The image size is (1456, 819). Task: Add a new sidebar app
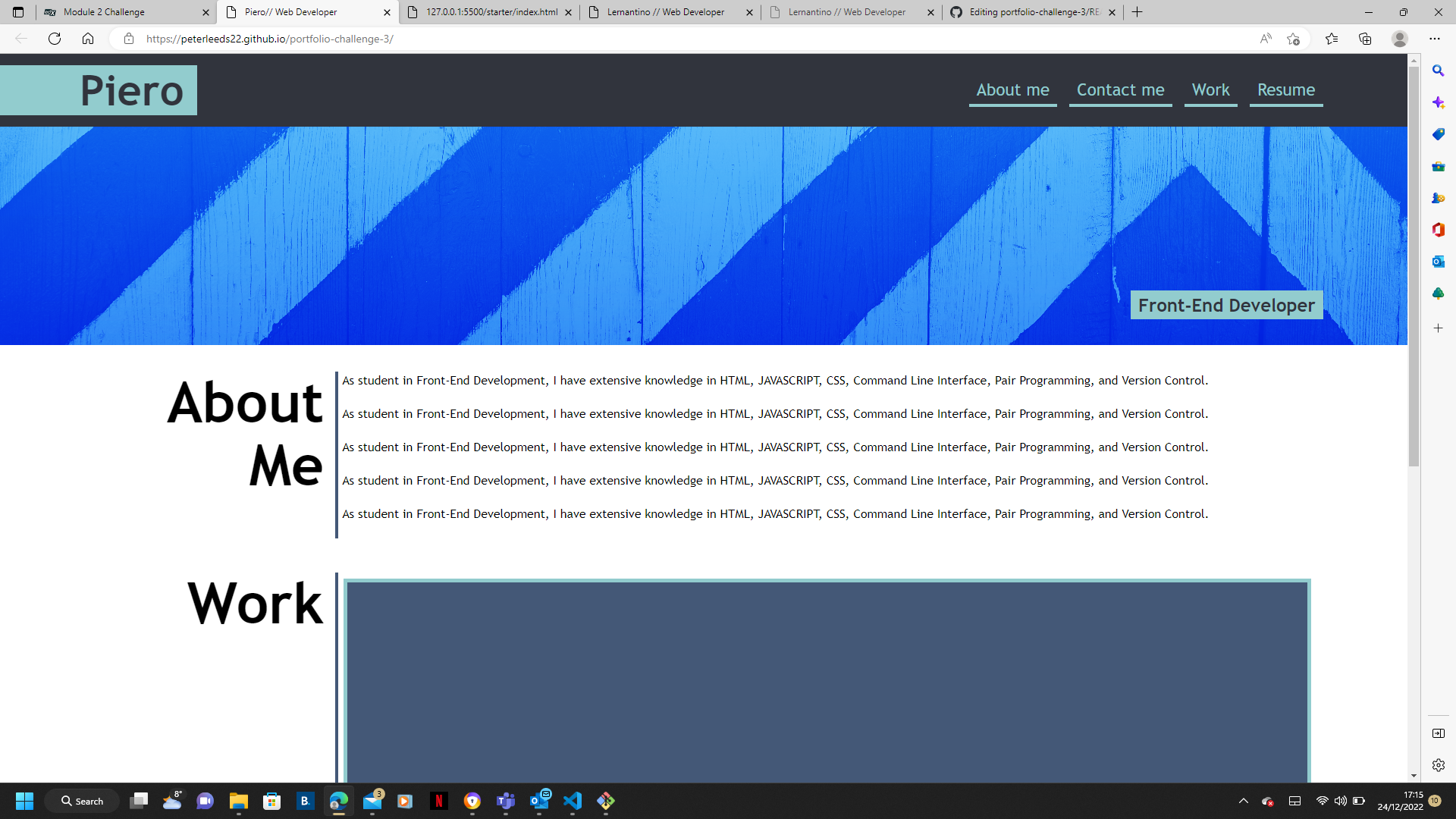(x=1438, y=328)
